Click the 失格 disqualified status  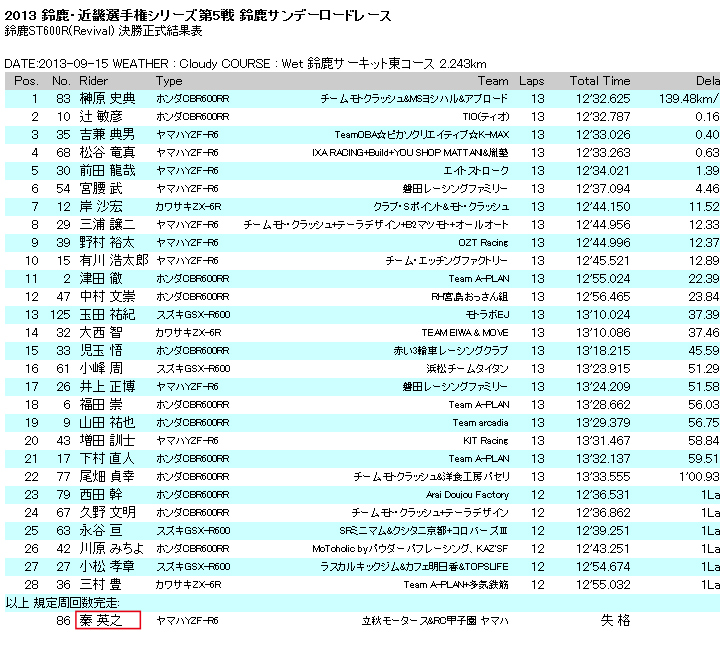pyautogui.click(x=615, y=620)
